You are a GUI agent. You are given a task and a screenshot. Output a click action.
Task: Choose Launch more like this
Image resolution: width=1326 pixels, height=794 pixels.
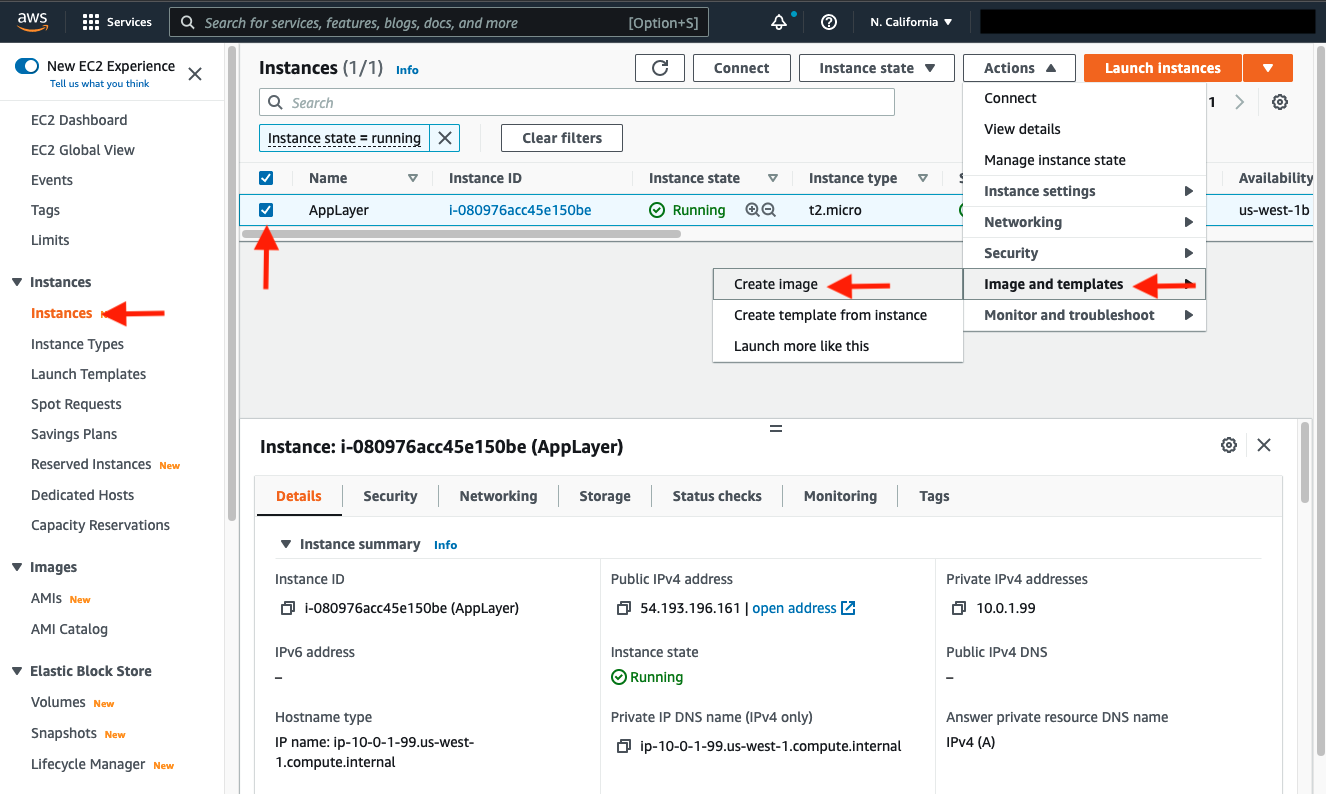[x=802, y=346]
